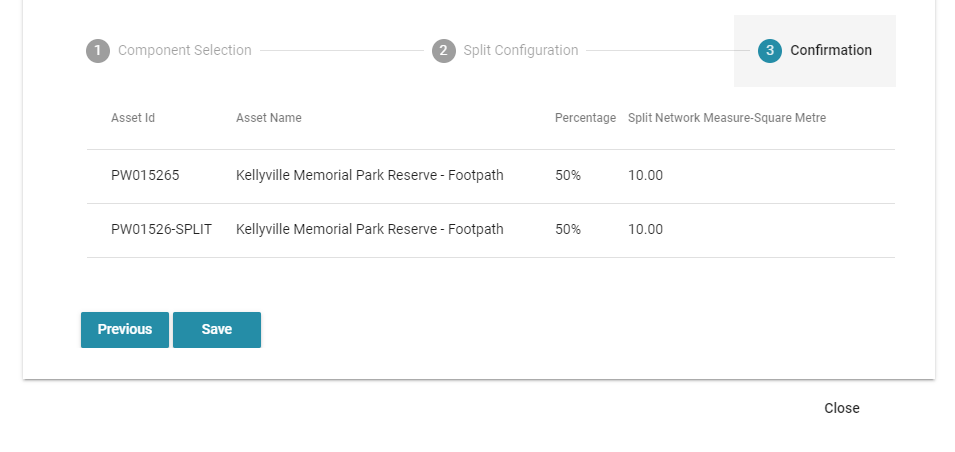
Task: Save the asset split
Action: pos(217,330)
